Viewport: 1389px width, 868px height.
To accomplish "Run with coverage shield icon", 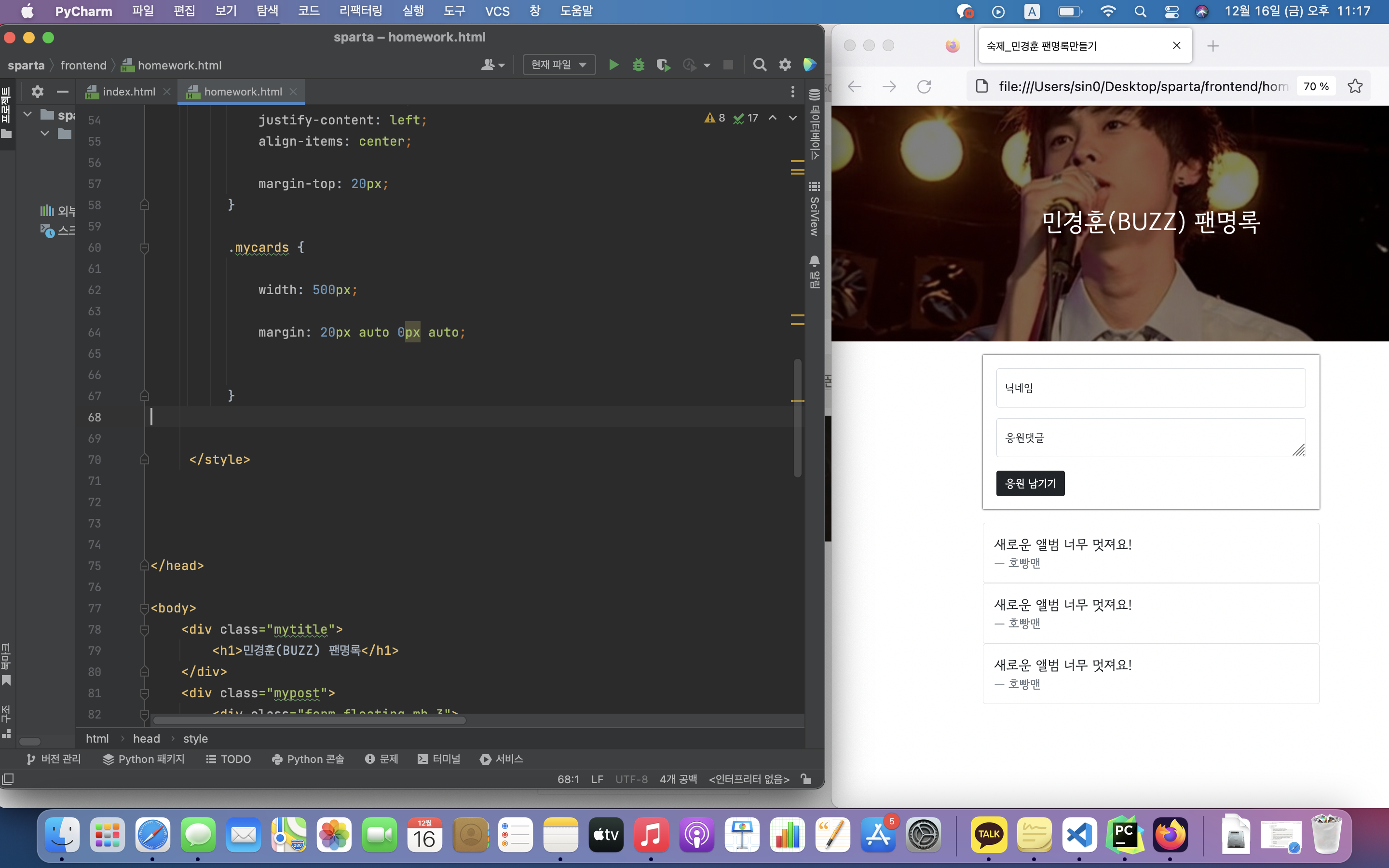I will [663, 65].
